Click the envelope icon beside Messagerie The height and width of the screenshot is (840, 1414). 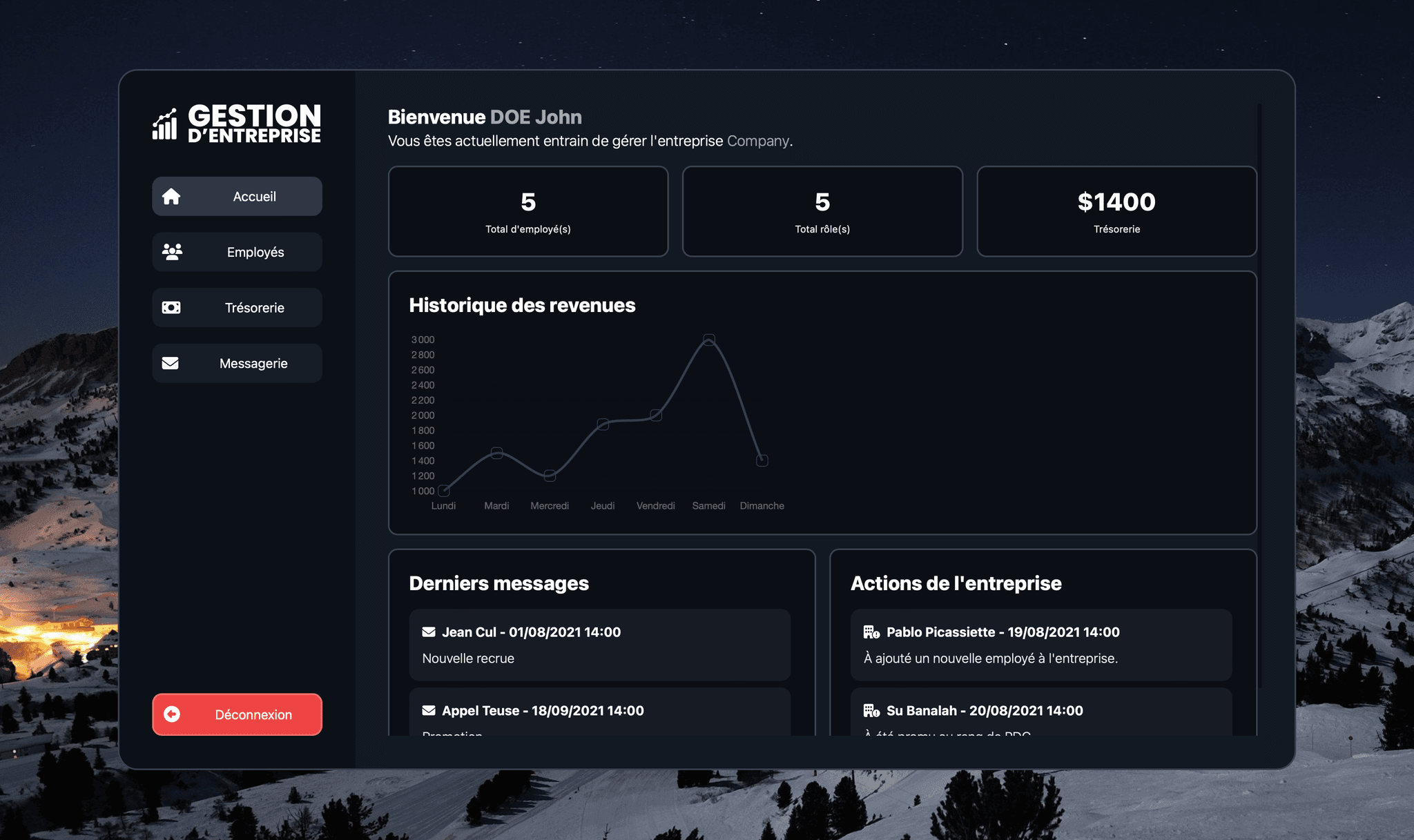coord(171,363)
